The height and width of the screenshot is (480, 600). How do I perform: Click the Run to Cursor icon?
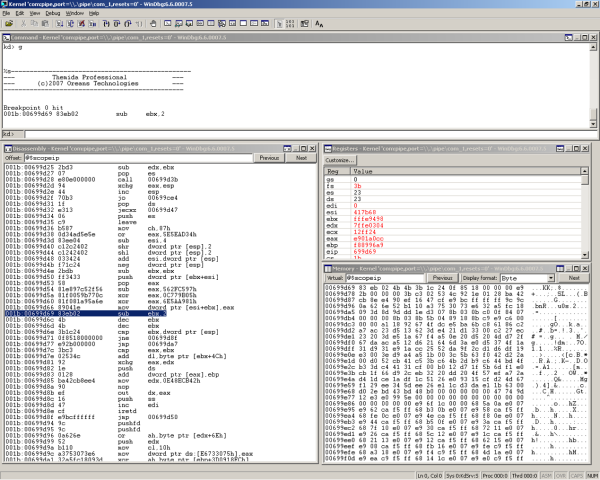coord(139,24)
